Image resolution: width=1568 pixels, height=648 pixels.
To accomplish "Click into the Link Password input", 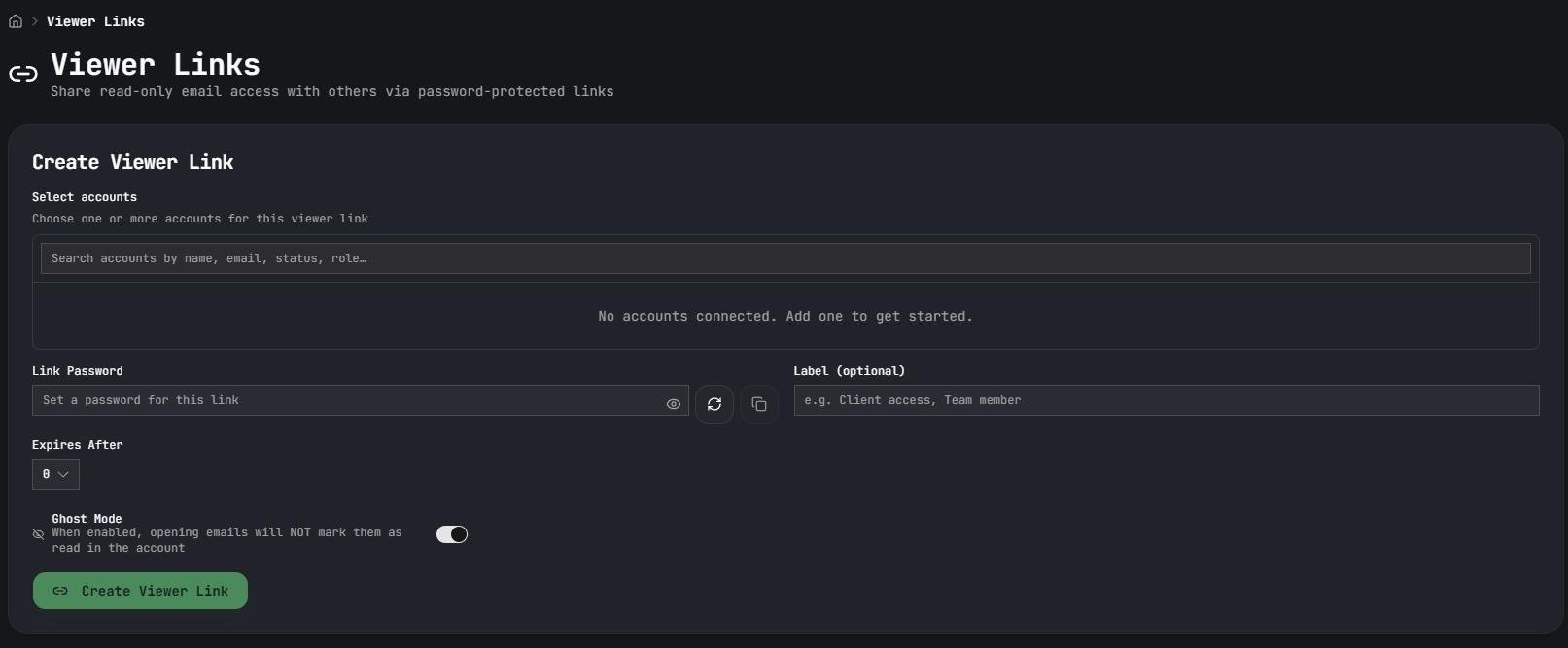I will (361, 400).
